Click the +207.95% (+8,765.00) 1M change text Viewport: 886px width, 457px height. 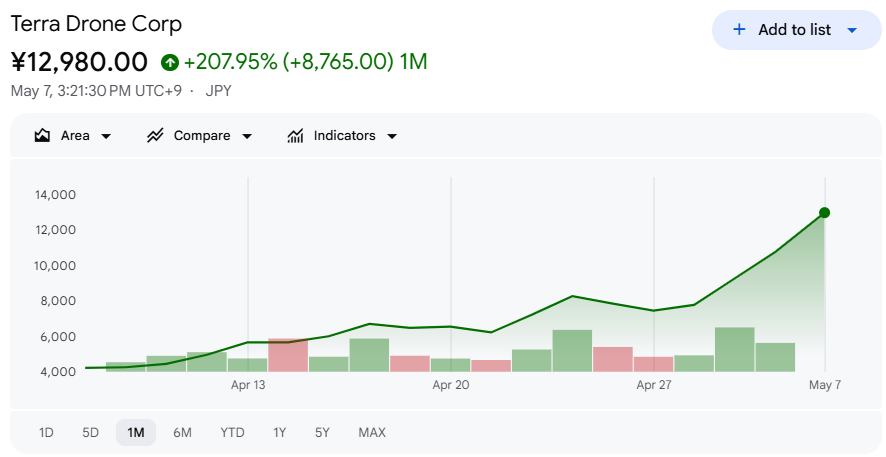(305, 62)
